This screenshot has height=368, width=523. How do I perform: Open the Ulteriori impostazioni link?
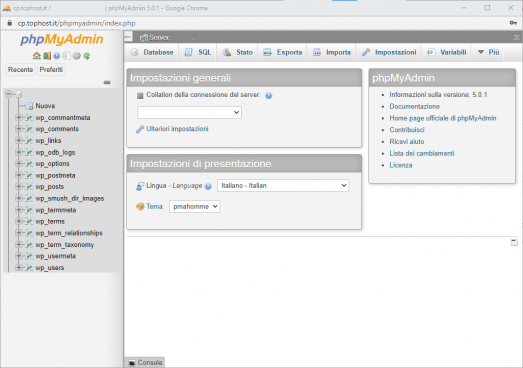click(x=177, y=129)
